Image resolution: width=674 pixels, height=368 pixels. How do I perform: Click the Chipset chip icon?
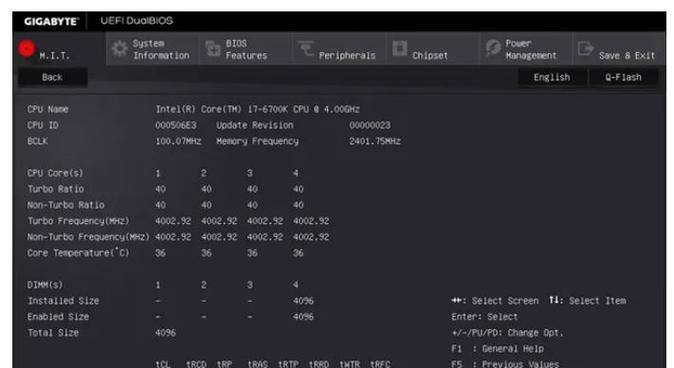coord(399,49)
